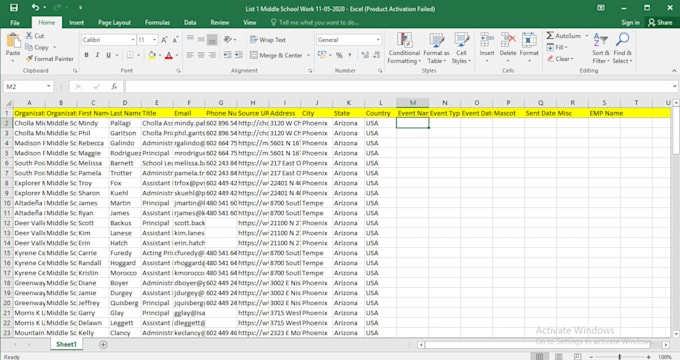The image size is (680, 360).
Task: Open the General number format dropdown
Action: 378,40
